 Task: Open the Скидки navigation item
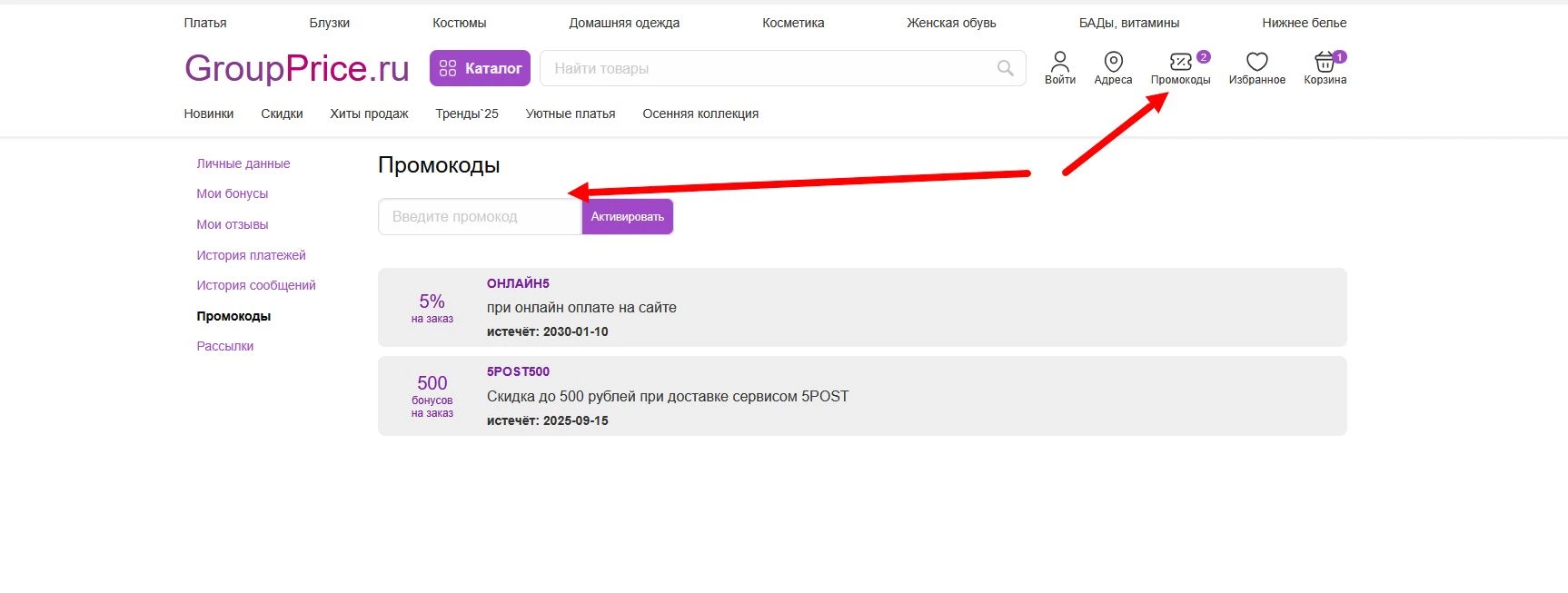282,114
